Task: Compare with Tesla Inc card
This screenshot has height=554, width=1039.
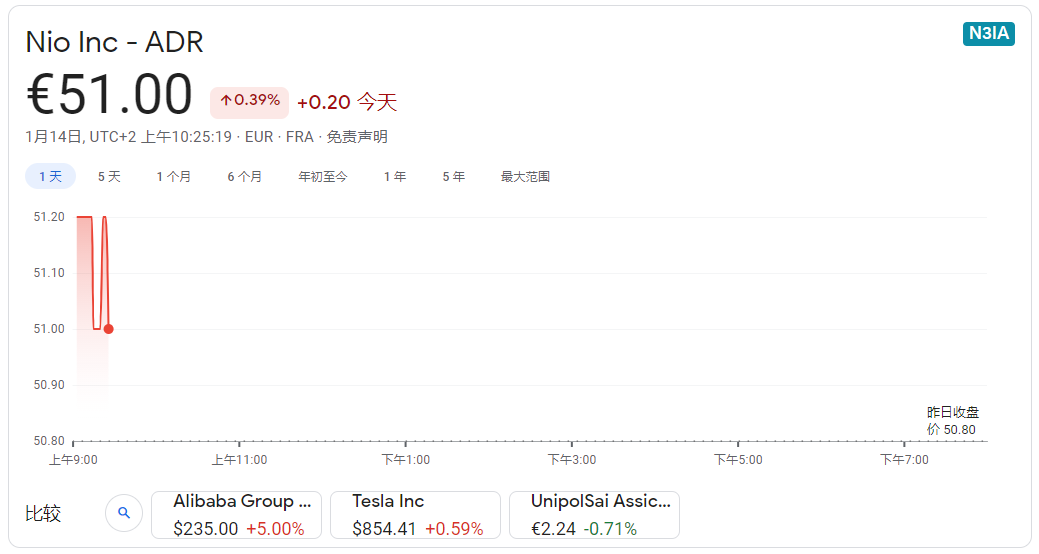Action: click(x=415, y=515)
